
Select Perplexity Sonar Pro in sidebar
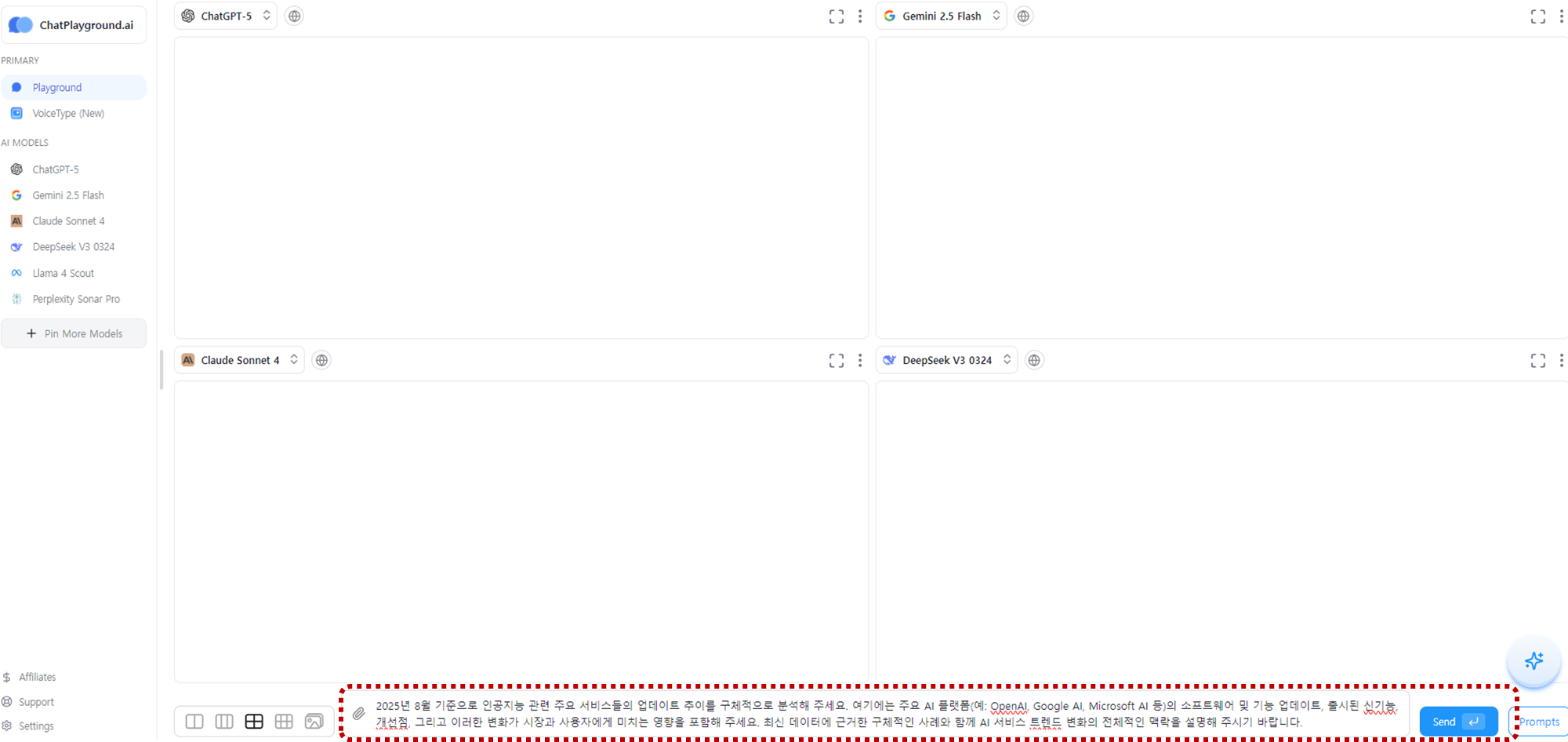(73, 299)
